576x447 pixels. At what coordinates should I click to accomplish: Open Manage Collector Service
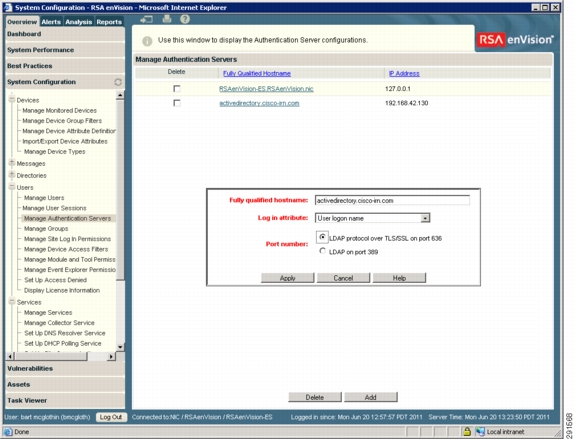[59, 323]
